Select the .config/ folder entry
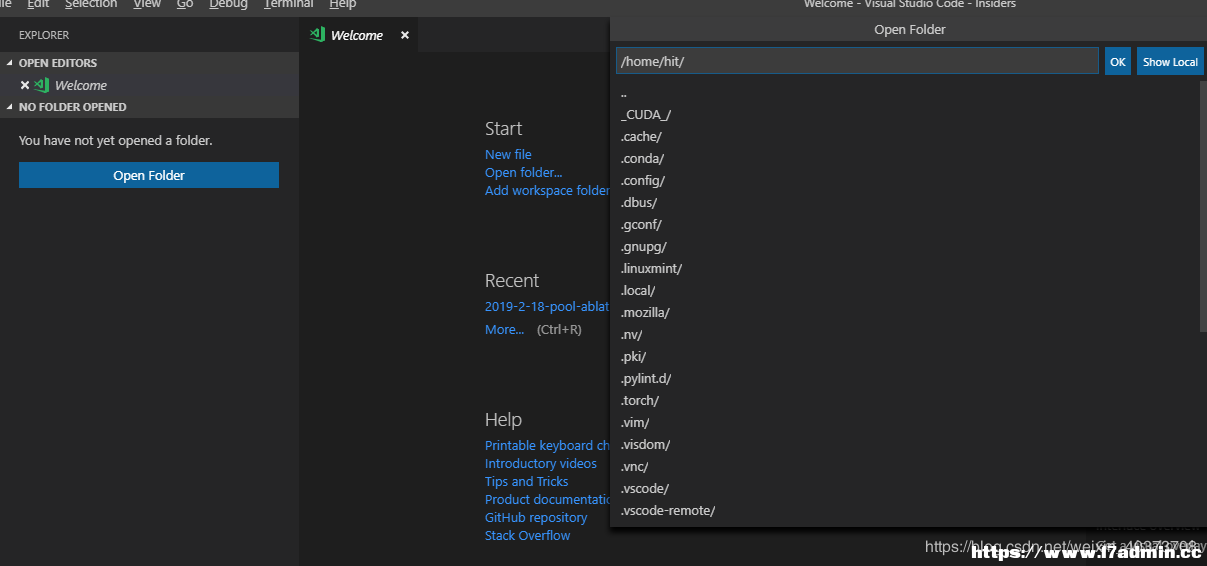Image resolution: width=1207 pixels, height=566 pixels. 905,180
